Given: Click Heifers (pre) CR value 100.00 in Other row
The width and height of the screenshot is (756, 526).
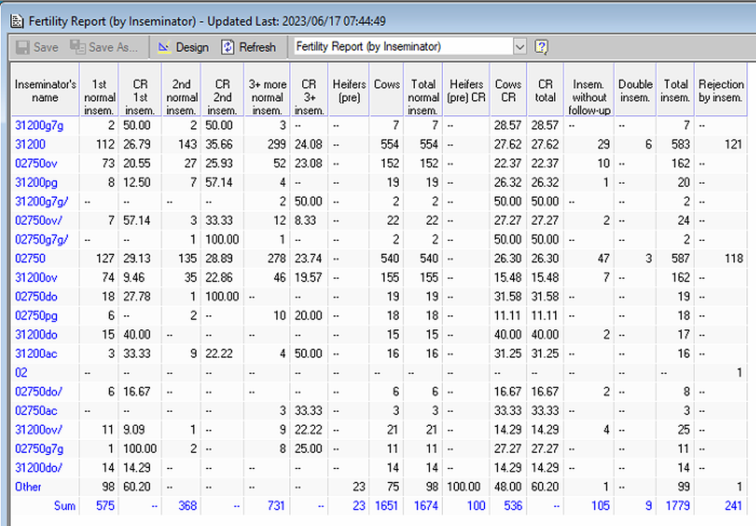Looking at the screenshot, I should pyautogui.click(x=463, y=487).
